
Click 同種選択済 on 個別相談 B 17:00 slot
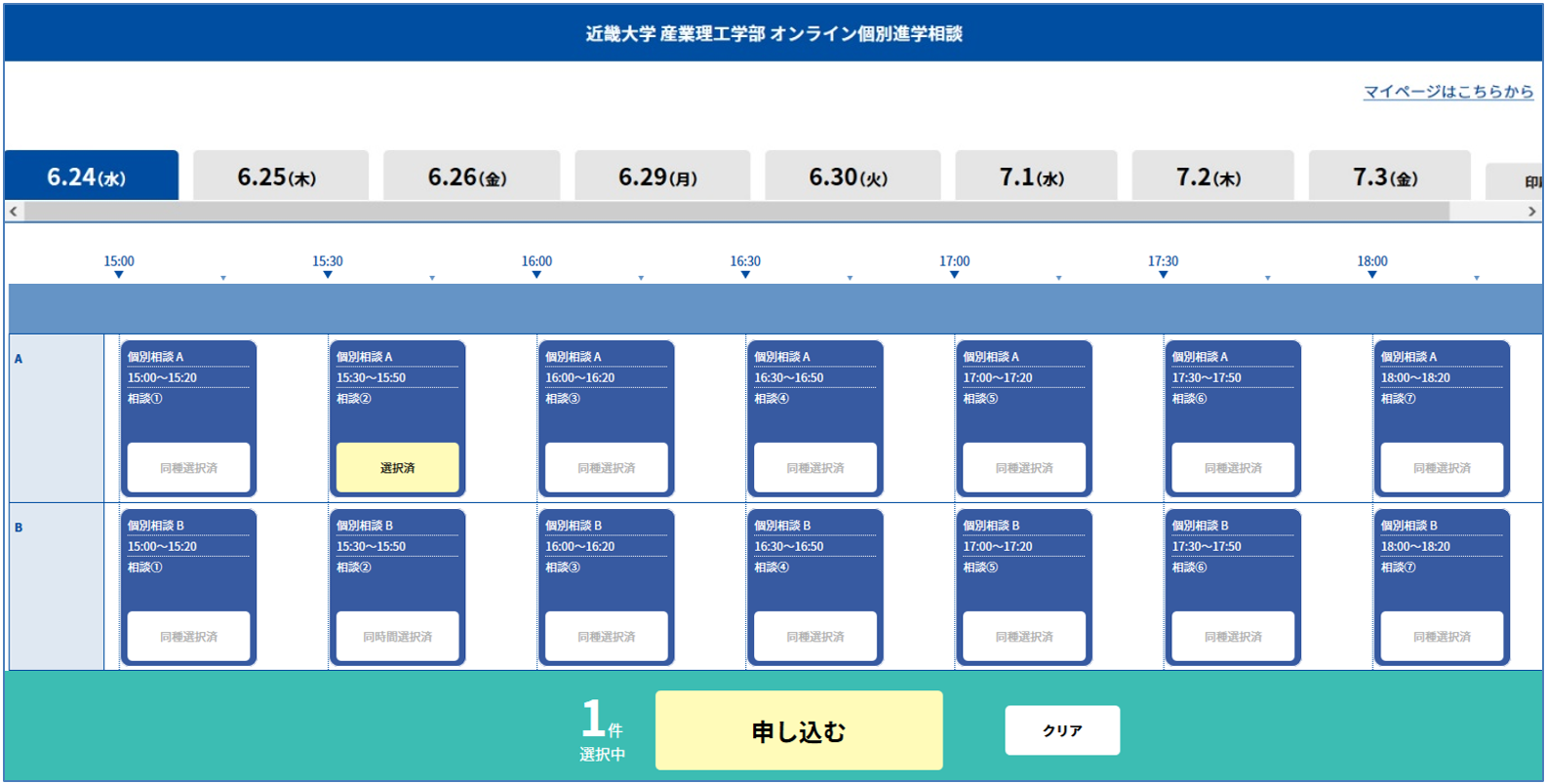tap(1023, 637)
